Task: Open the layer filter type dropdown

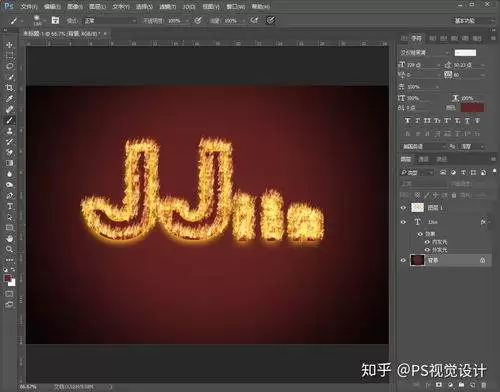Action: pos(417,172)
